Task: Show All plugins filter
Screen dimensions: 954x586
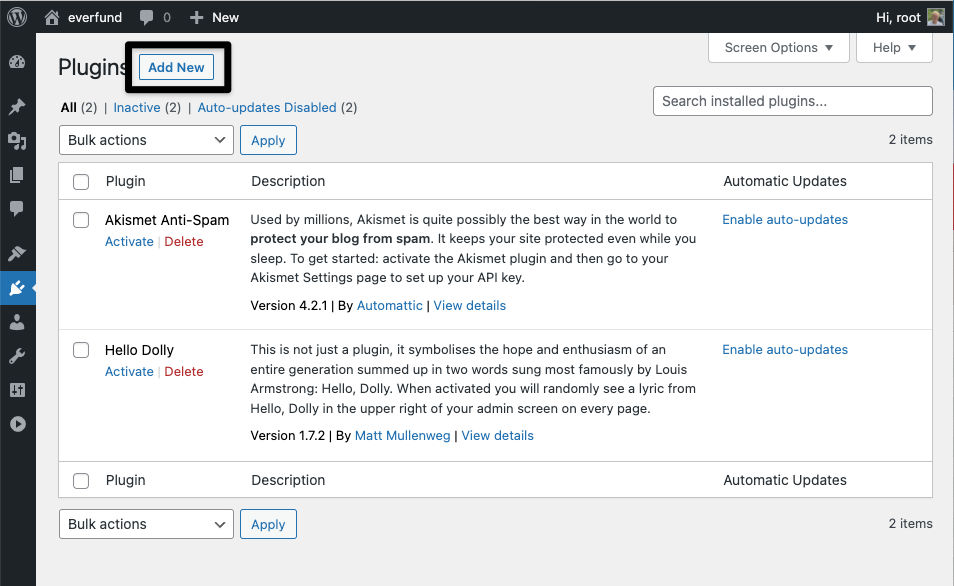Action: pos(69,108)
